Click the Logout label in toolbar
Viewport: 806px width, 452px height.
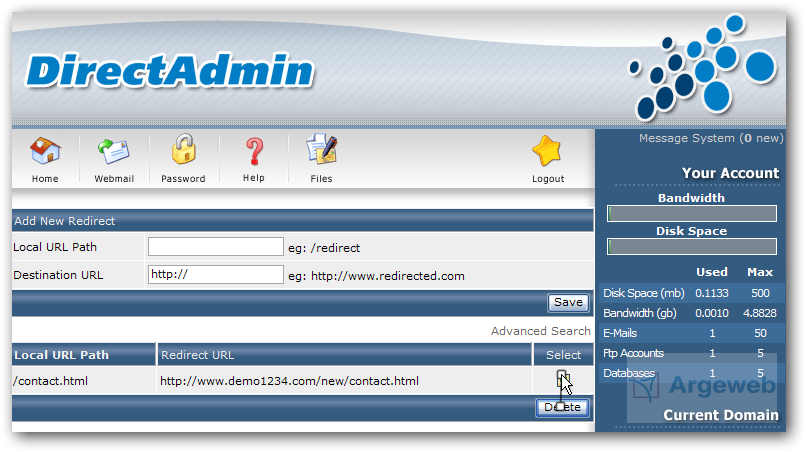click(x=548, y=179)
